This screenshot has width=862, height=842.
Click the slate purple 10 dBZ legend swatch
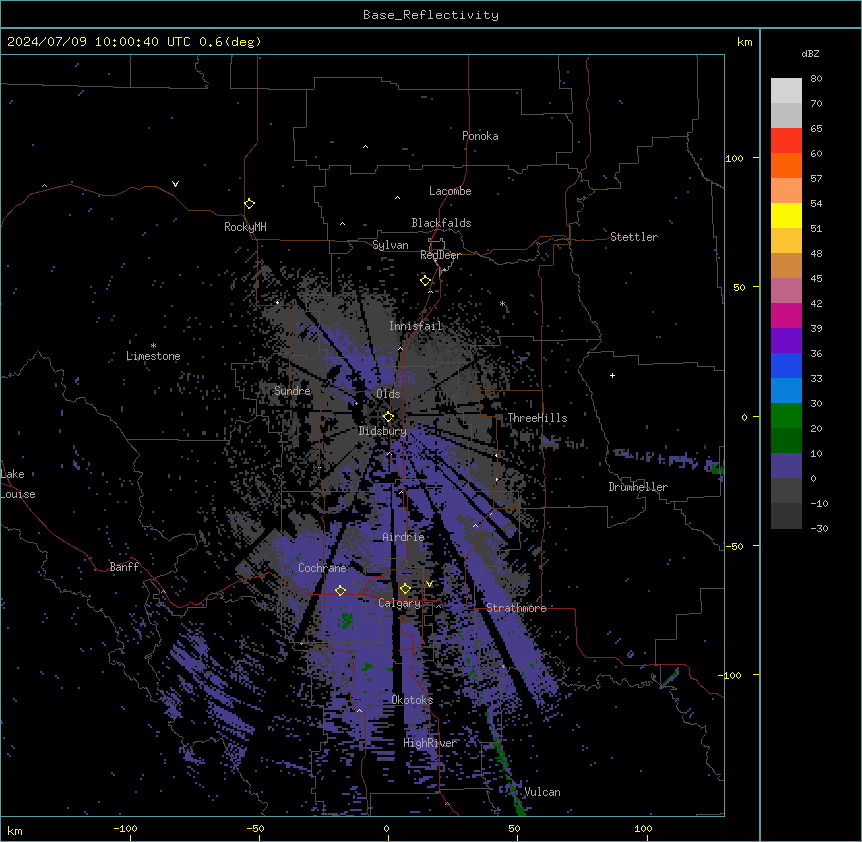point(786,466)
